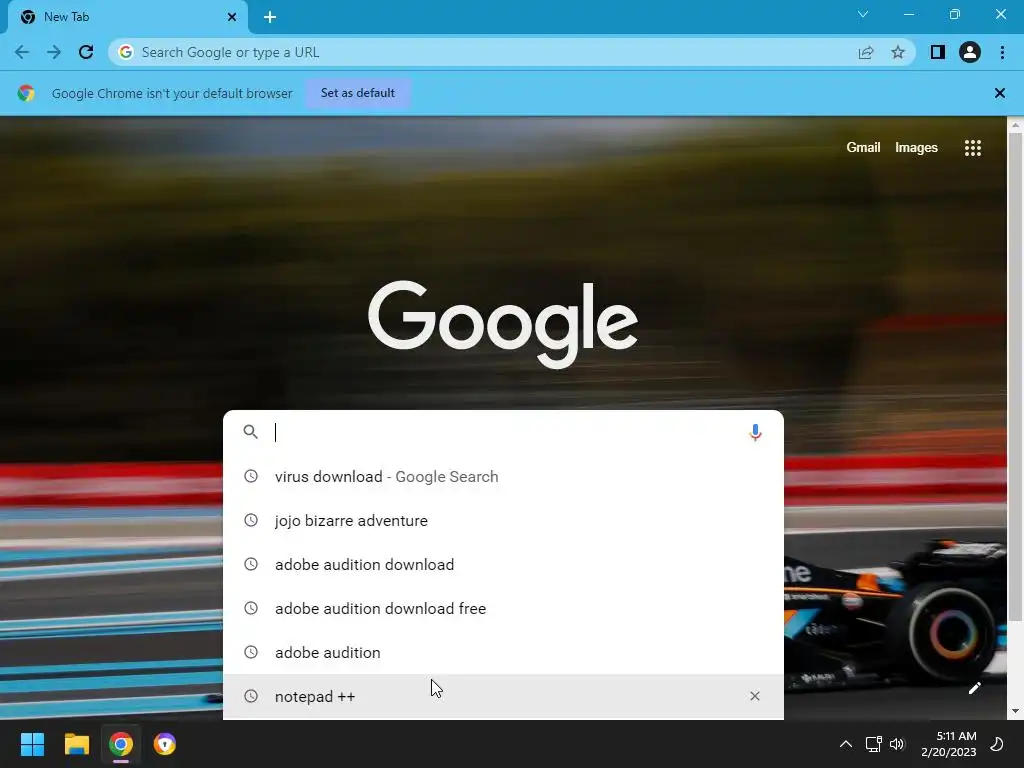The image size is (1024, 768).
Task: Open the side panel icon
Action: 938,52
